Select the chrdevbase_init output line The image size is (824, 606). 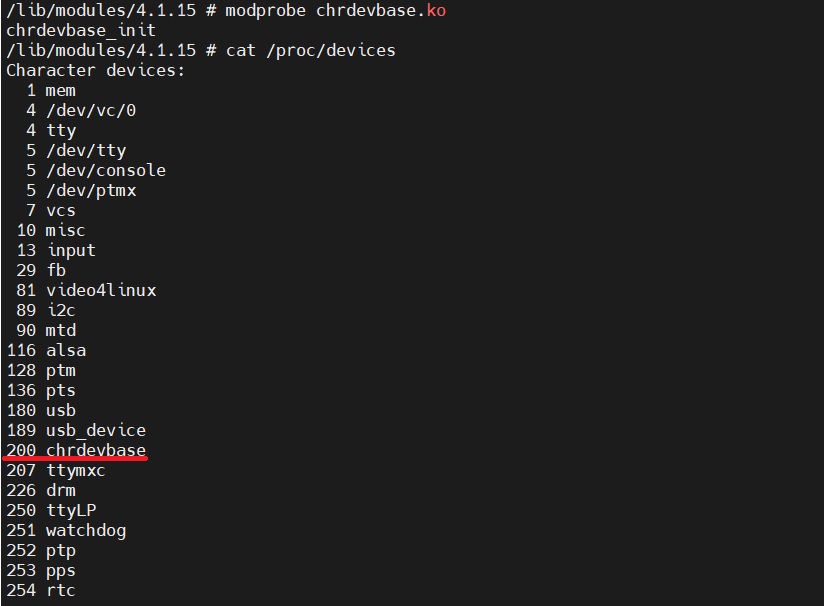[81, 30]
